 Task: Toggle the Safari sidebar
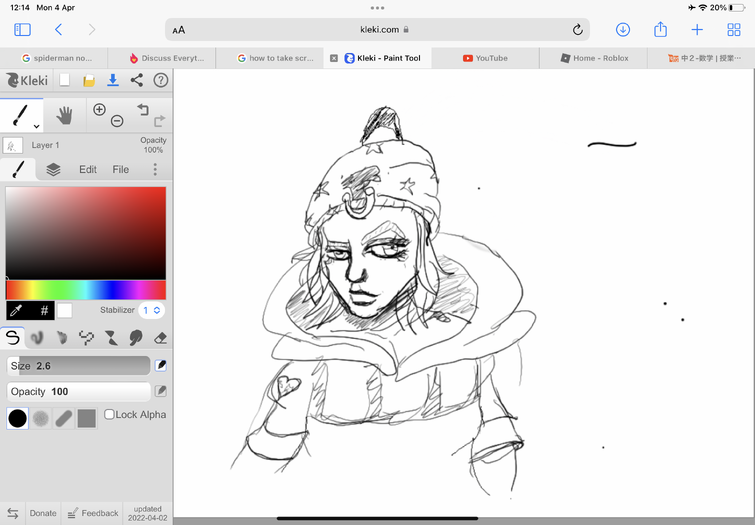pos(22,30)
